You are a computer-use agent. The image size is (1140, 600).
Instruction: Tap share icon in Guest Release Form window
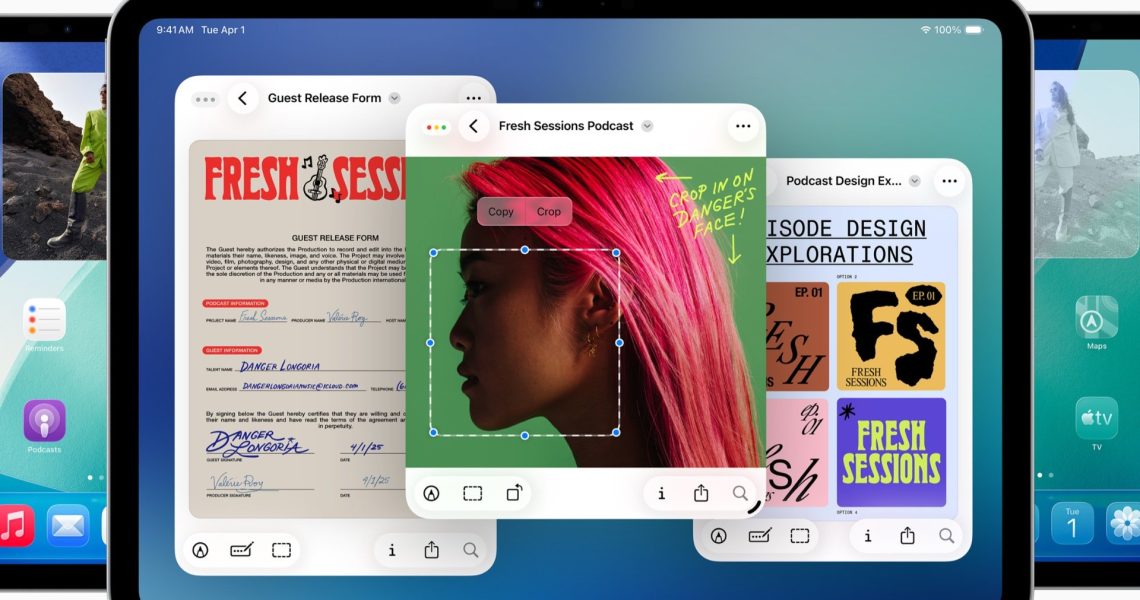(x=432, y=550)
